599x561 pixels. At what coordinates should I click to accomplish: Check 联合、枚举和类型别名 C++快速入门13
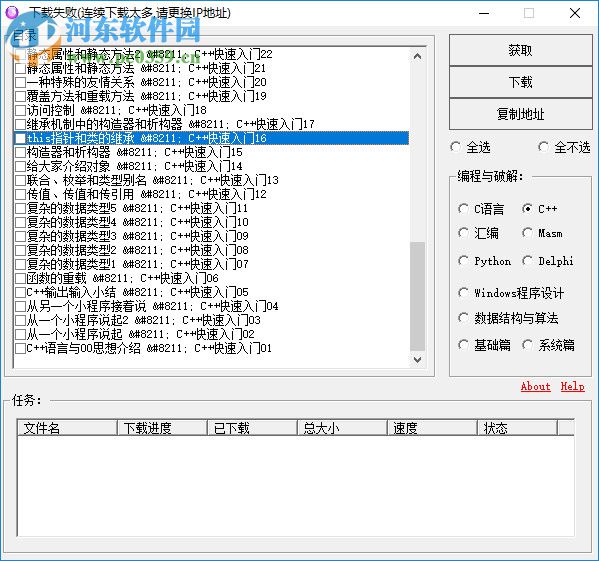point(20,180)
